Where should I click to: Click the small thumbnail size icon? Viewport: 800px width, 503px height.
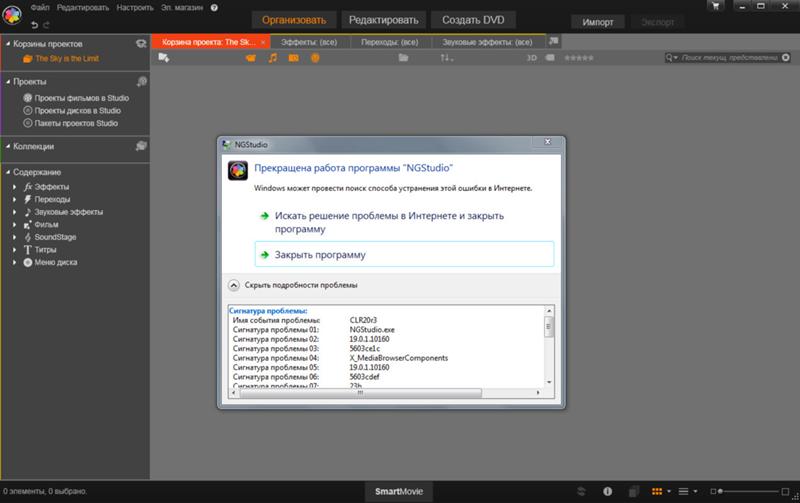713,491
